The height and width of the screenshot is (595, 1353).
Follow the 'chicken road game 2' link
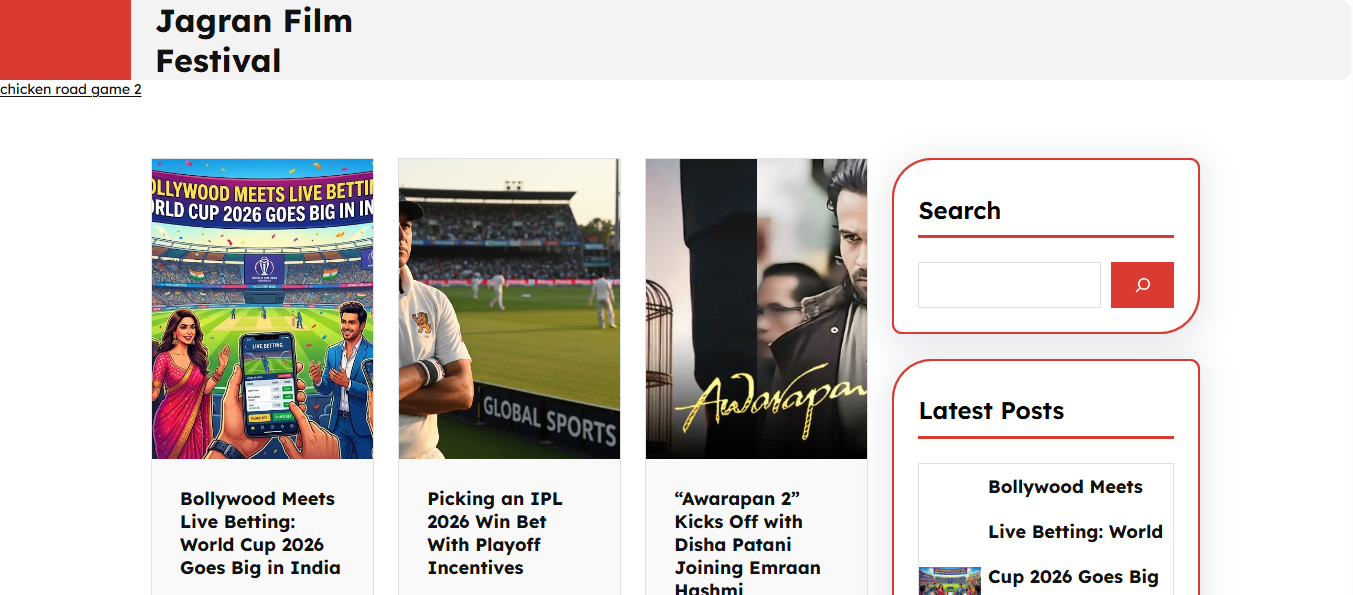pos(71,89)
